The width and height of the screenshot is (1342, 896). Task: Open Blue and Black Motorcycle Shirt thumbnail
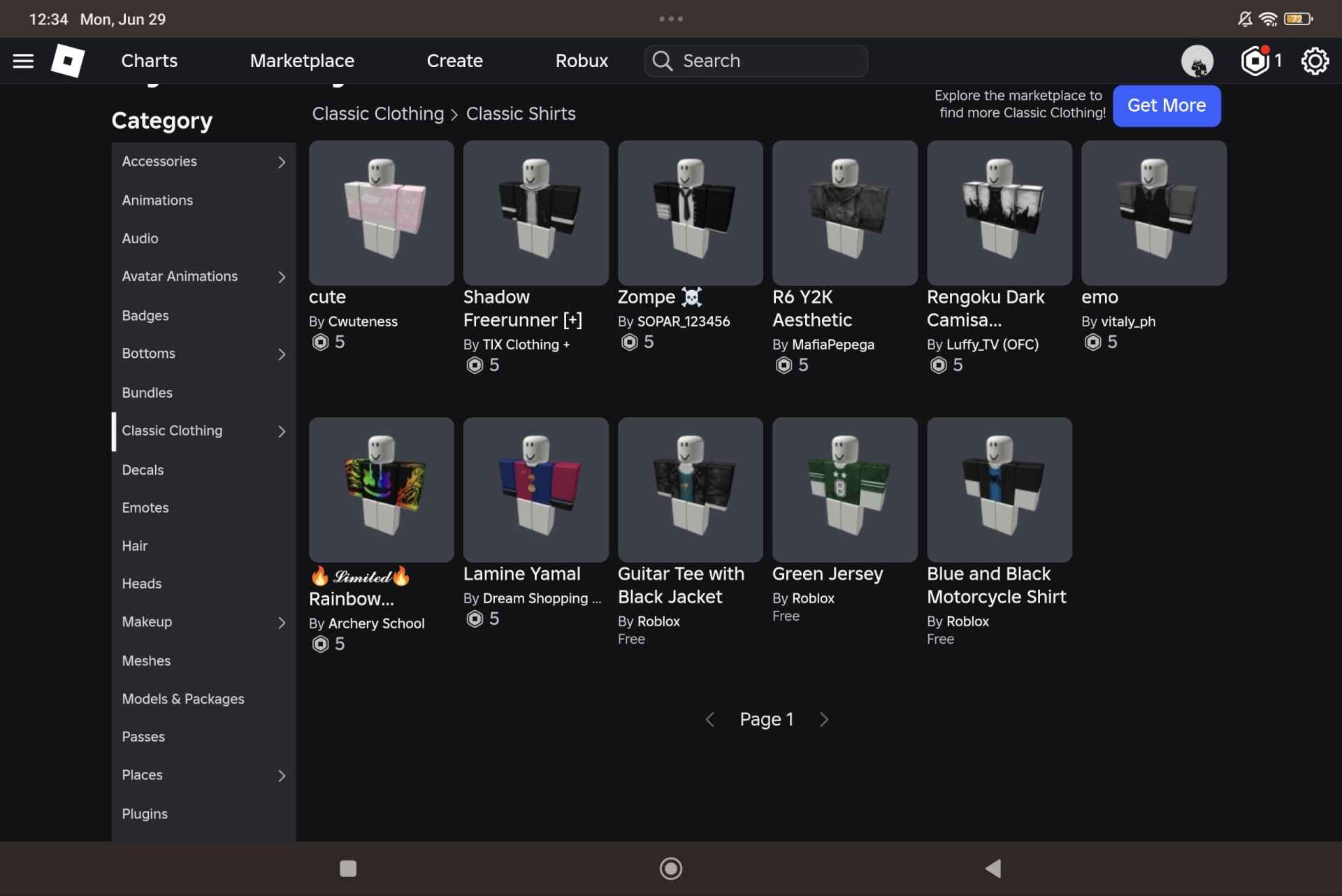tap(1000, 490)
